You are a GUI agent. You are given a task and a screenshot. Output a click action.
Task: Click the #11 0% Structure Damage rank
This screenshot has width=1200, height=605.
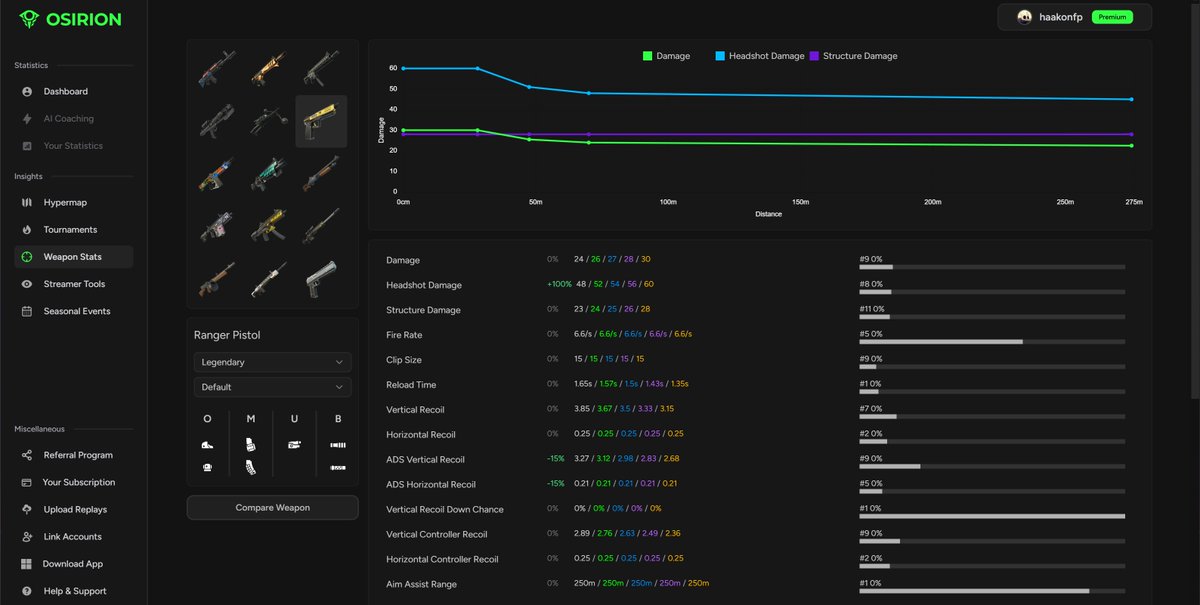(873, 309)
